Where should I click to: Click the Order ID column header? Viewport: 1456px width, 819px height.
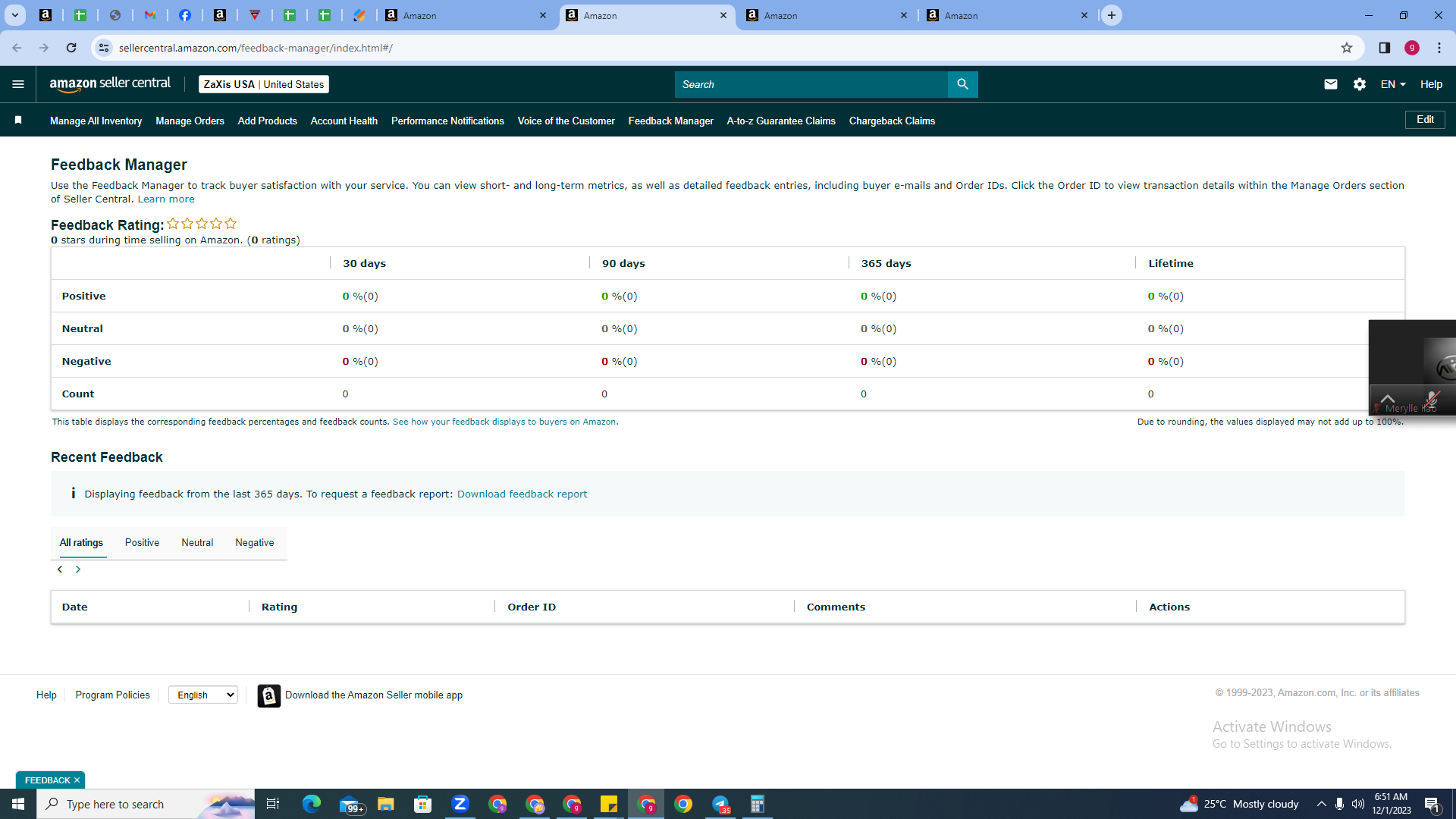532,607
